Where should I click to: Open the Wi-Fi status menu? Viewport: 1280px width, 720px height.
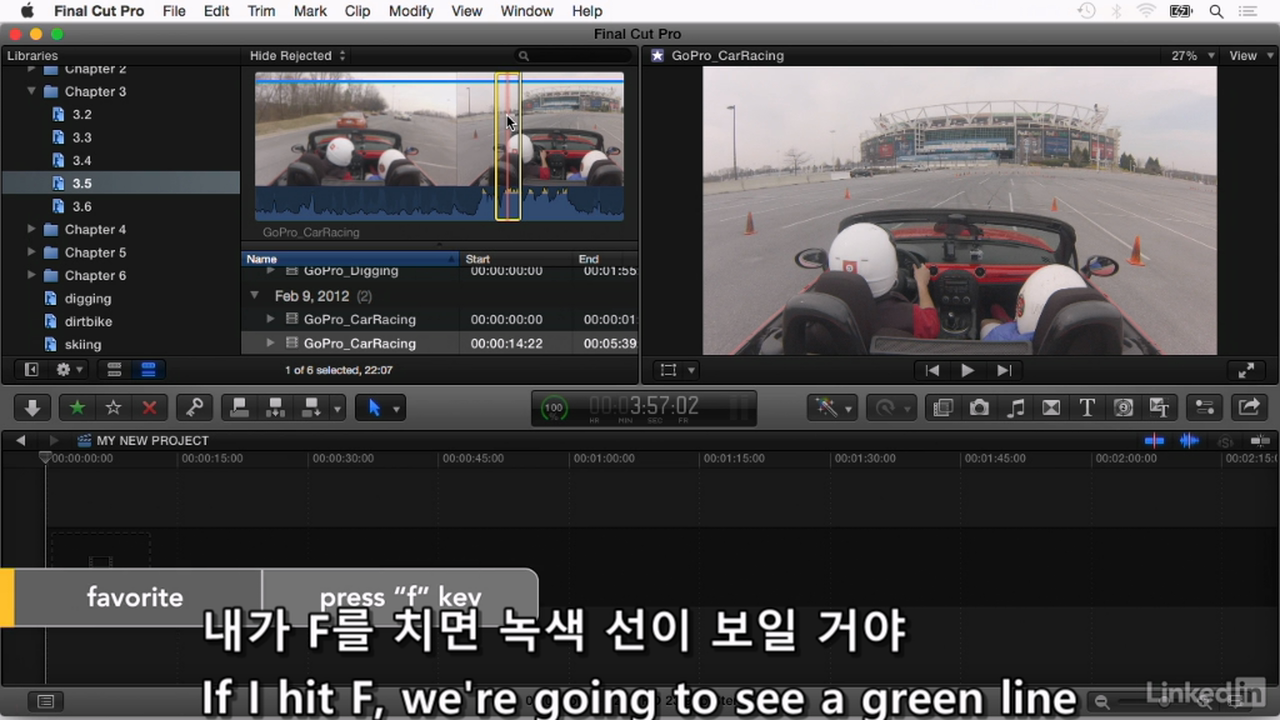point(1146,11)
